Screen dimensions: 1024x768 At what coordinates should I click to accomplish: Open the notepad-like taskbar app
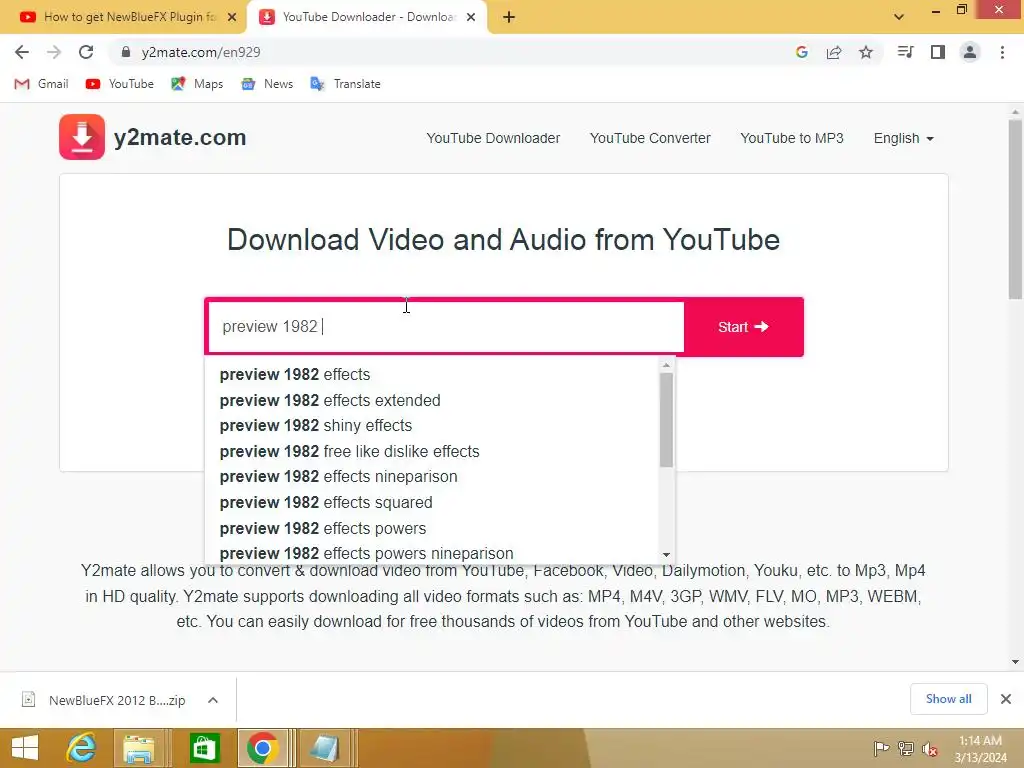click(325, 748)
